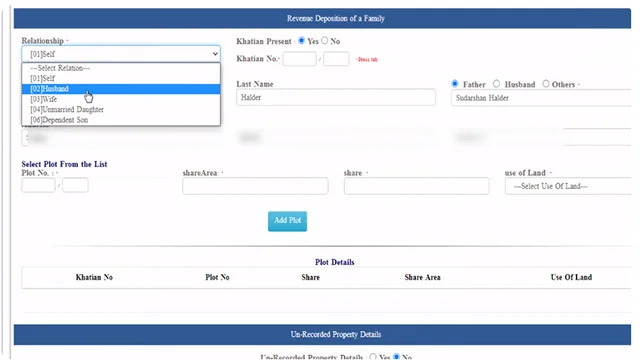Select '[03]Wife' relationship option

click(x=121, y=99)
